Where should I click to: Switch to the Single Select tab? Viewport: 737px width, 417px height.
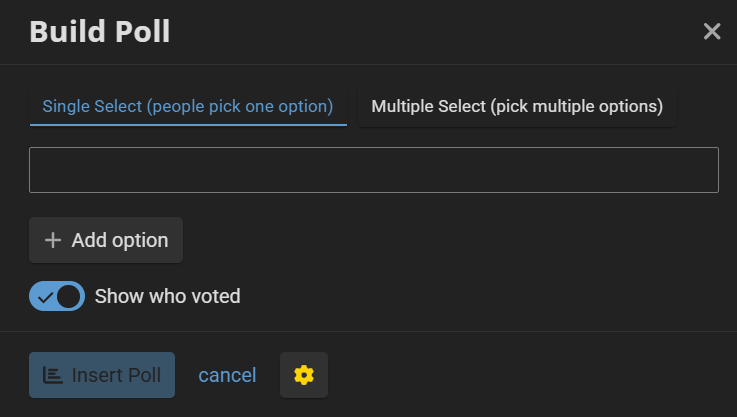pos(188,107)
